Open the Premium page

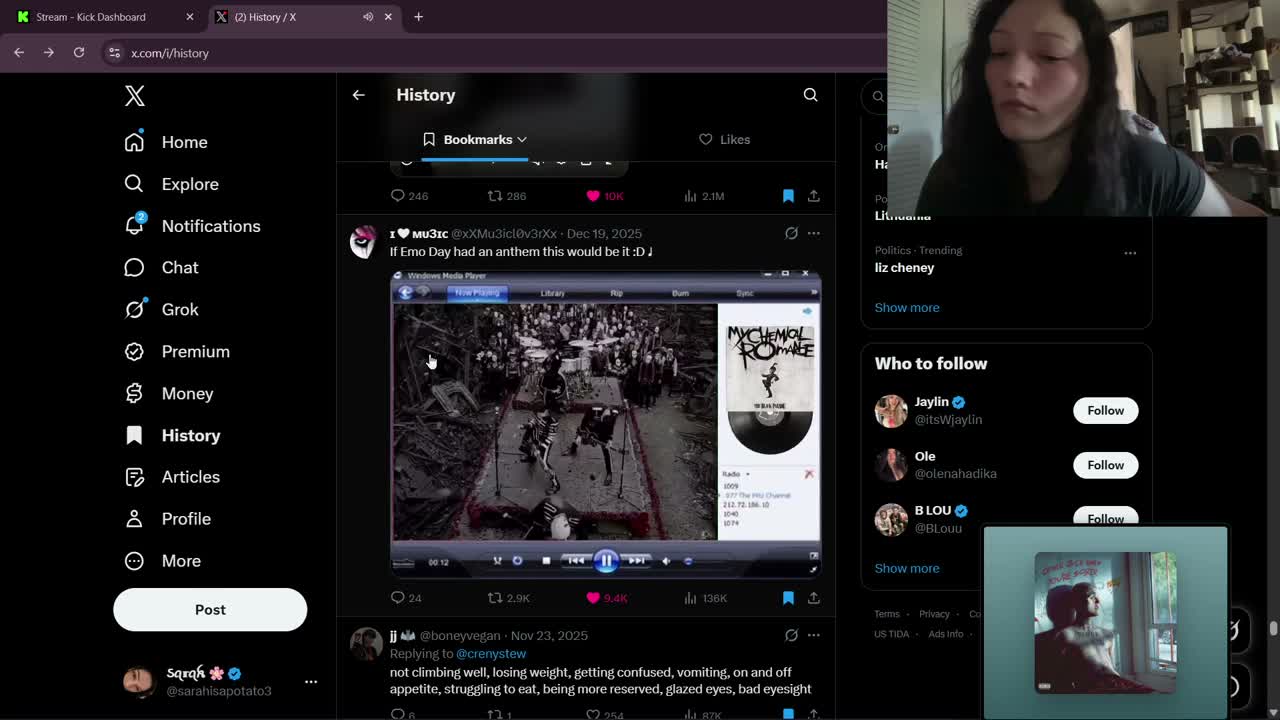(x=177, y=352)
